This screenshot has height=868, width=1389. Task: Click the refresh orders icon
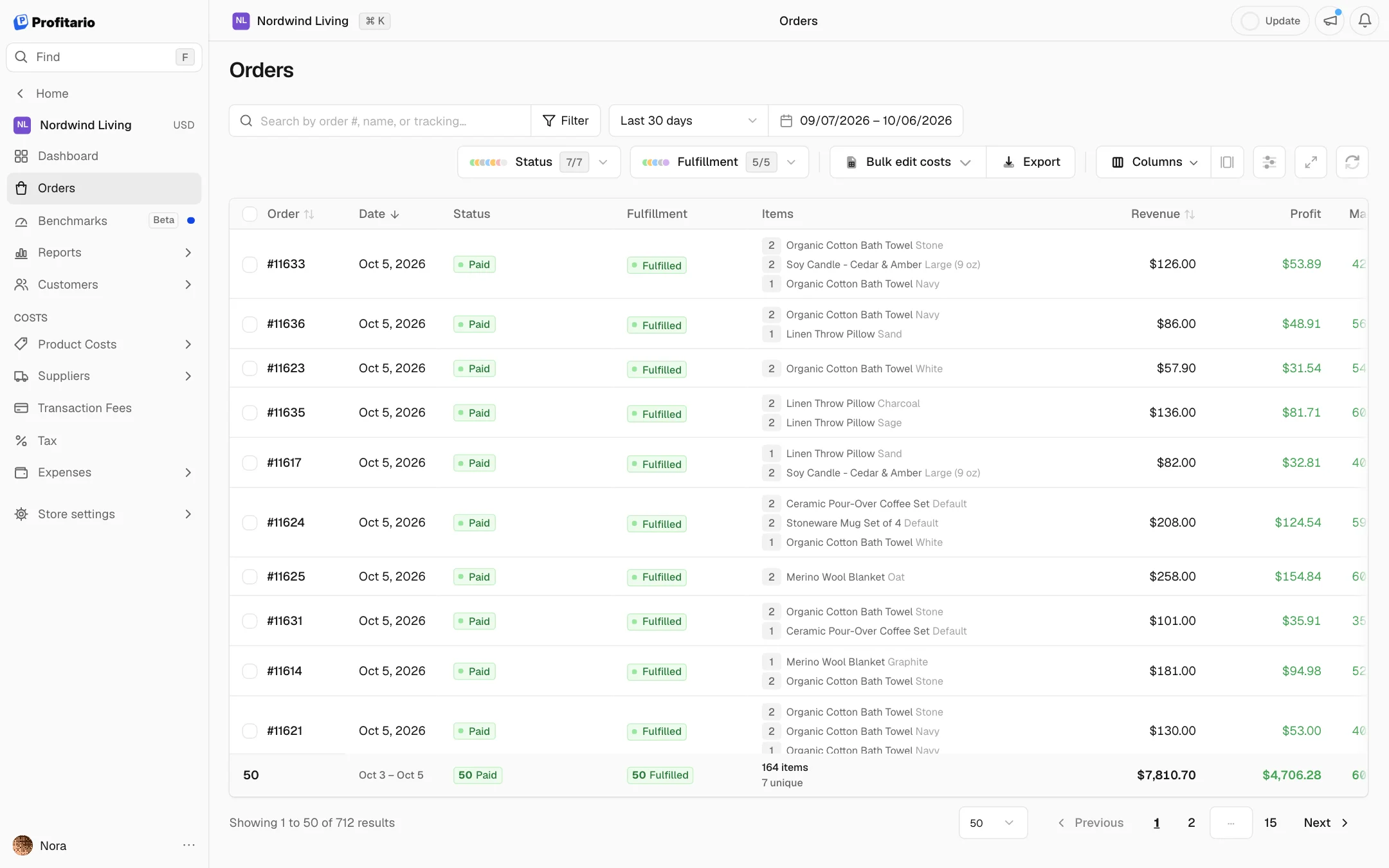coord(1352,162)
